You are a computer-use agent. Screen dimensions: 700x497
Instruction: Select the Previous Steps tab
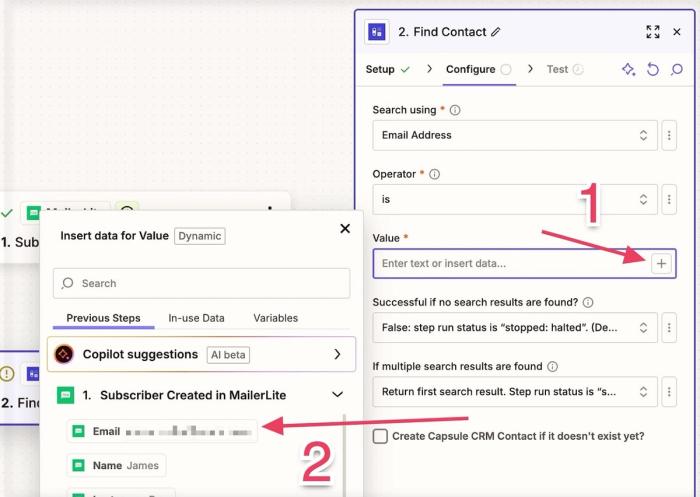103,318
